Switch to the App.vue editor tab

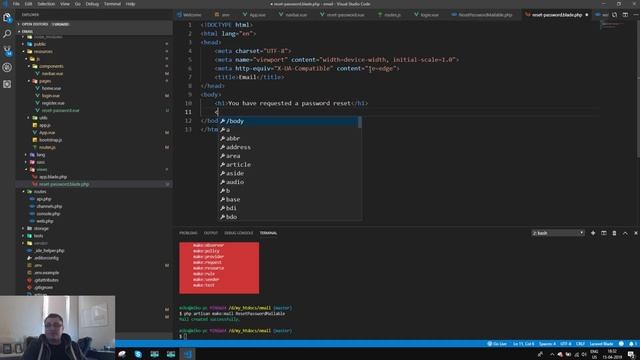tap(254, 15)
